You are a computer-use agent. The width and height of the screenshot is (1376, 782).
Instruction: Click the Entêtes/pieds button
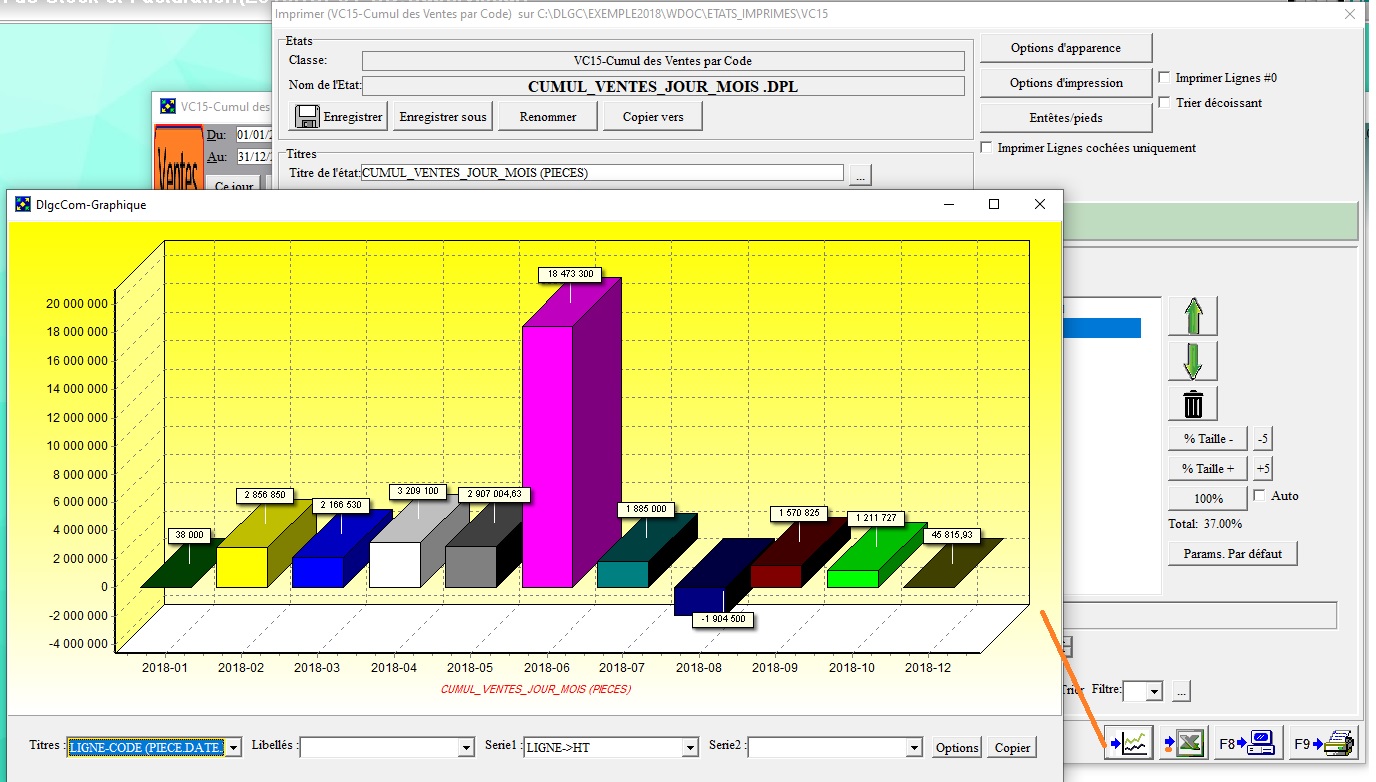pos(1065,118)
